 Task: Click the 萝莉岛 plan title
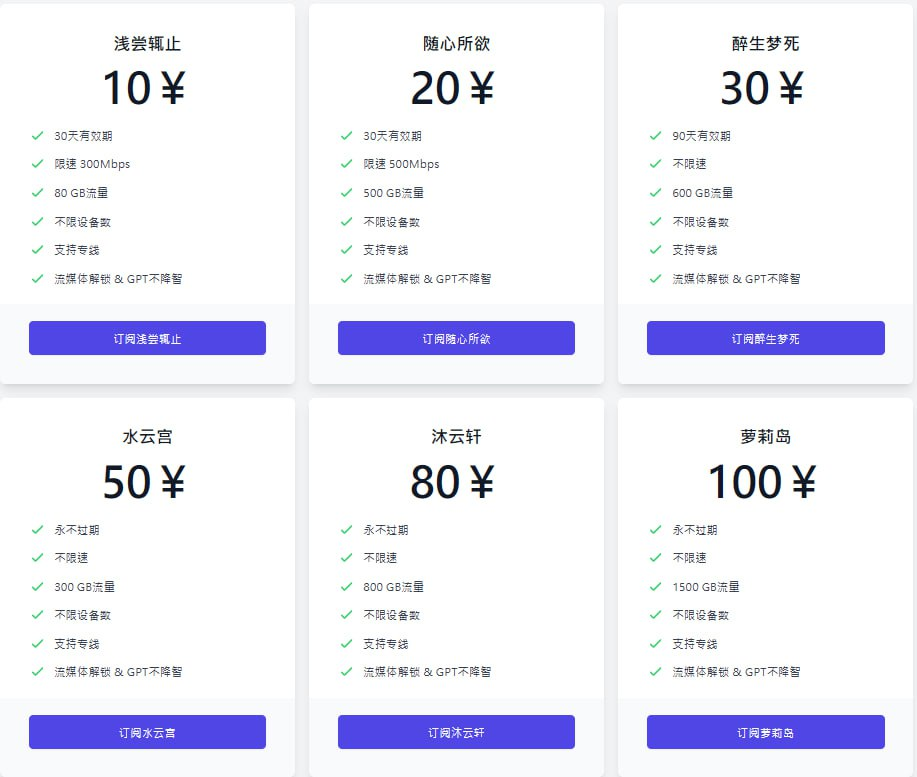point(765,436)
